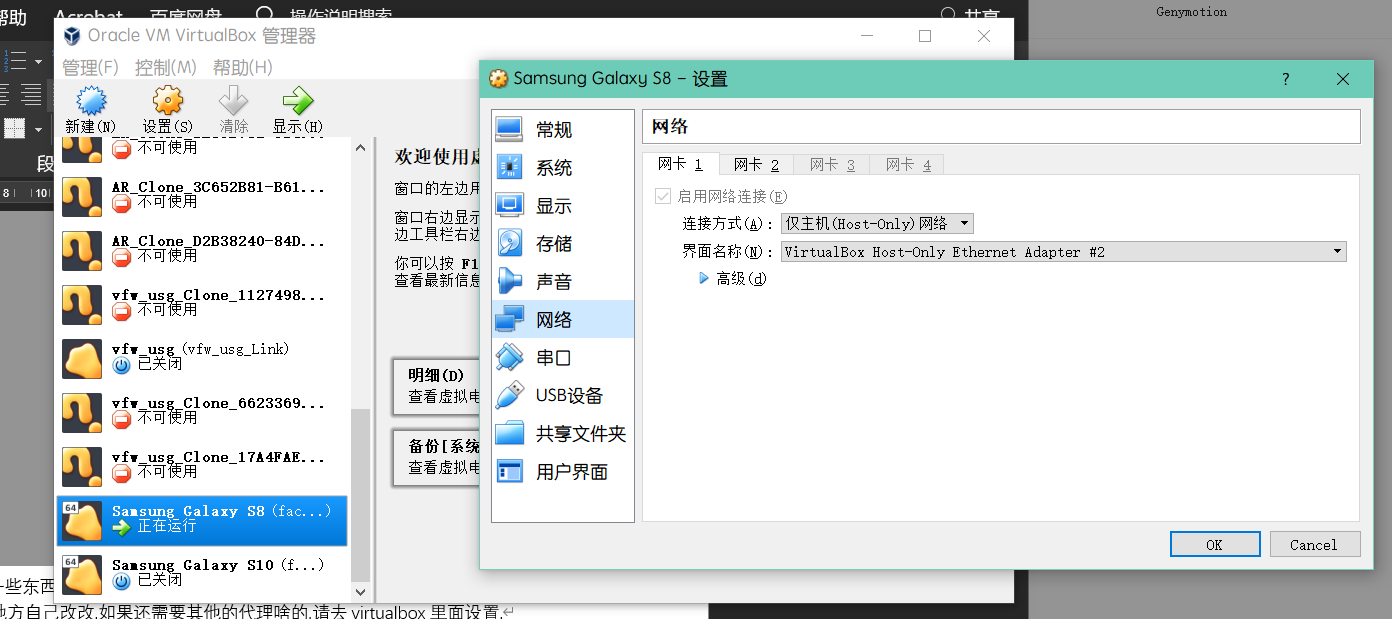Open the 用户界面 User interface category
This screenshot has height=619, width=1392.
tap(563, 472)
